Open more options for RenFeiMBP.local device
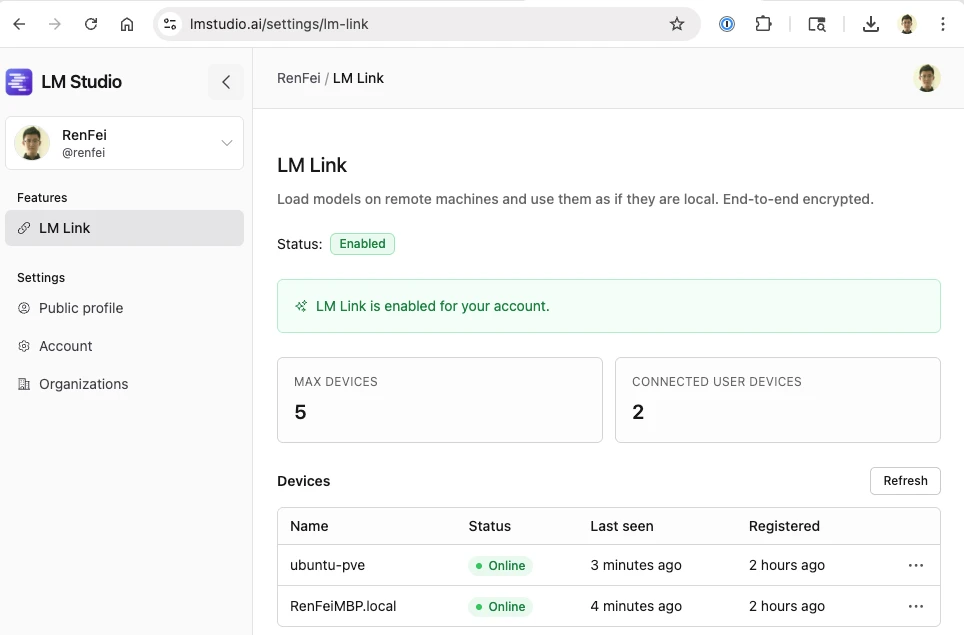 pos(915,606)
